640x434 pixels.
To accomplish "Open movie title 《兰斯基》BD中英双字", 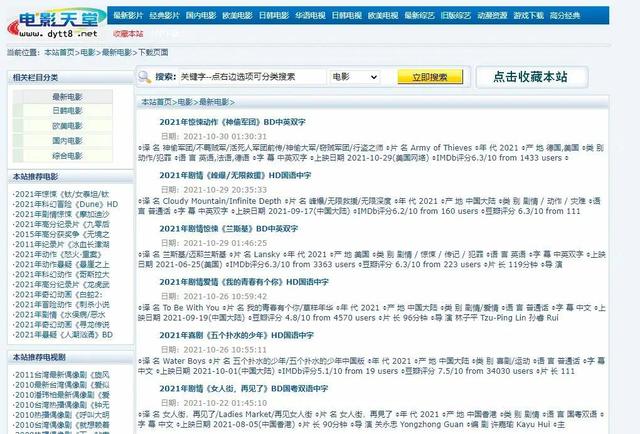I will [x=229, y=229].
